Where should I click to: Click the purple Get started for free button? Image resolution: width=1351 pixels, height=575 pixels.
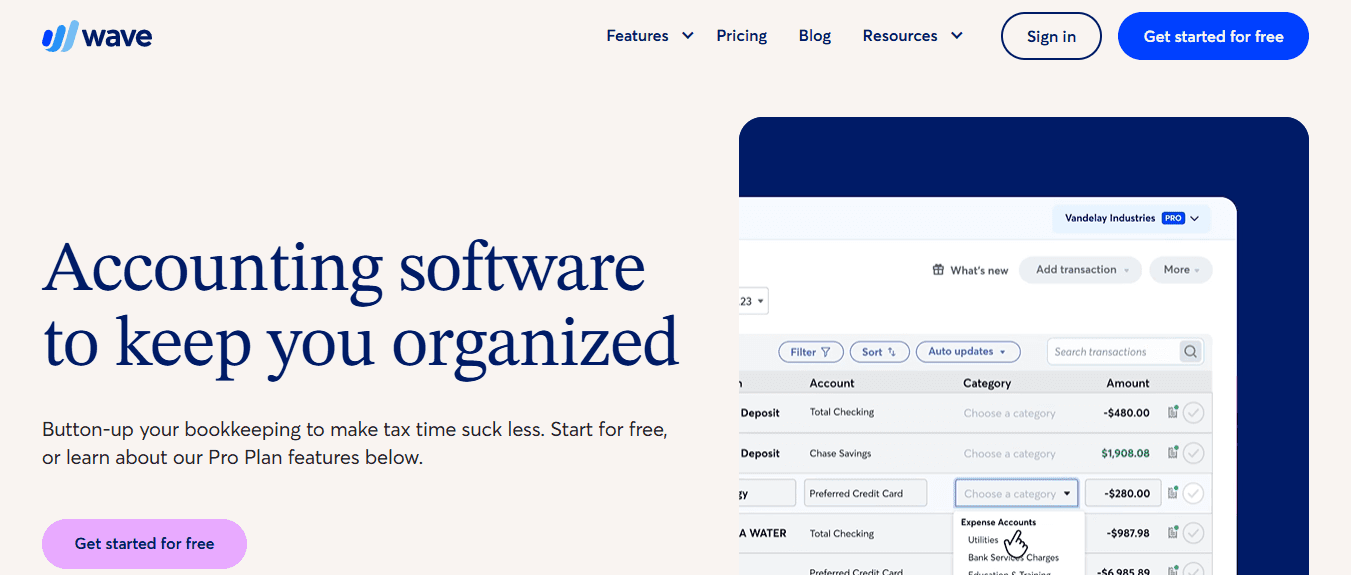144,544
